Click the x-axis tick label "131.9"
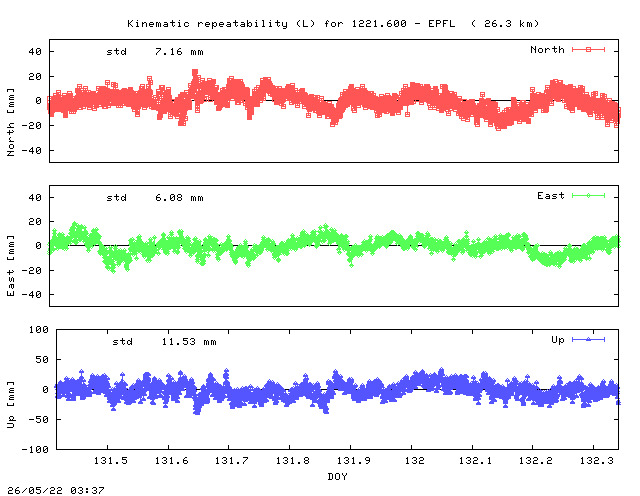Viewport: 640px width, 496px height. point(353,461)
